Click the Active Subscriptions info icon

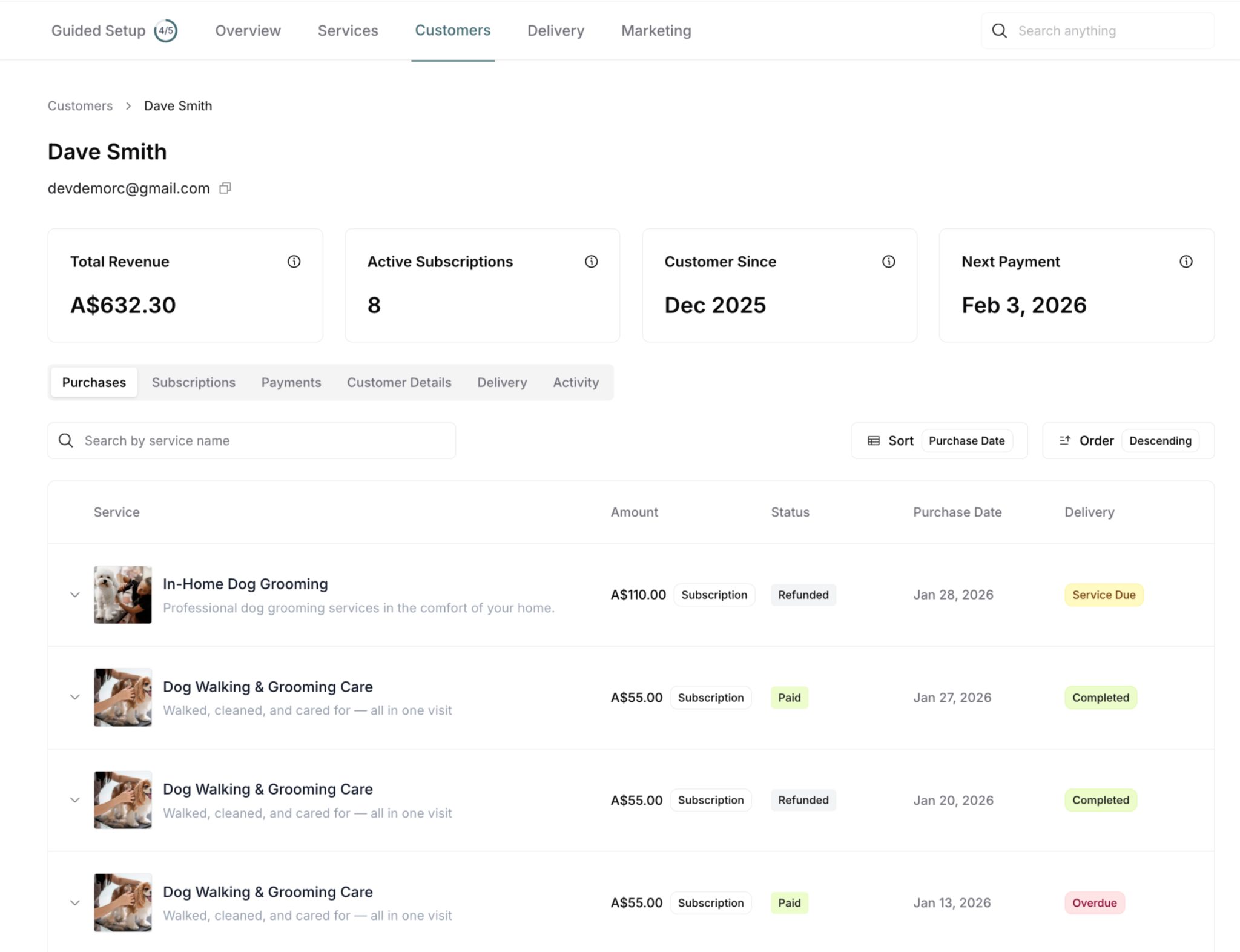click(591, 262)
